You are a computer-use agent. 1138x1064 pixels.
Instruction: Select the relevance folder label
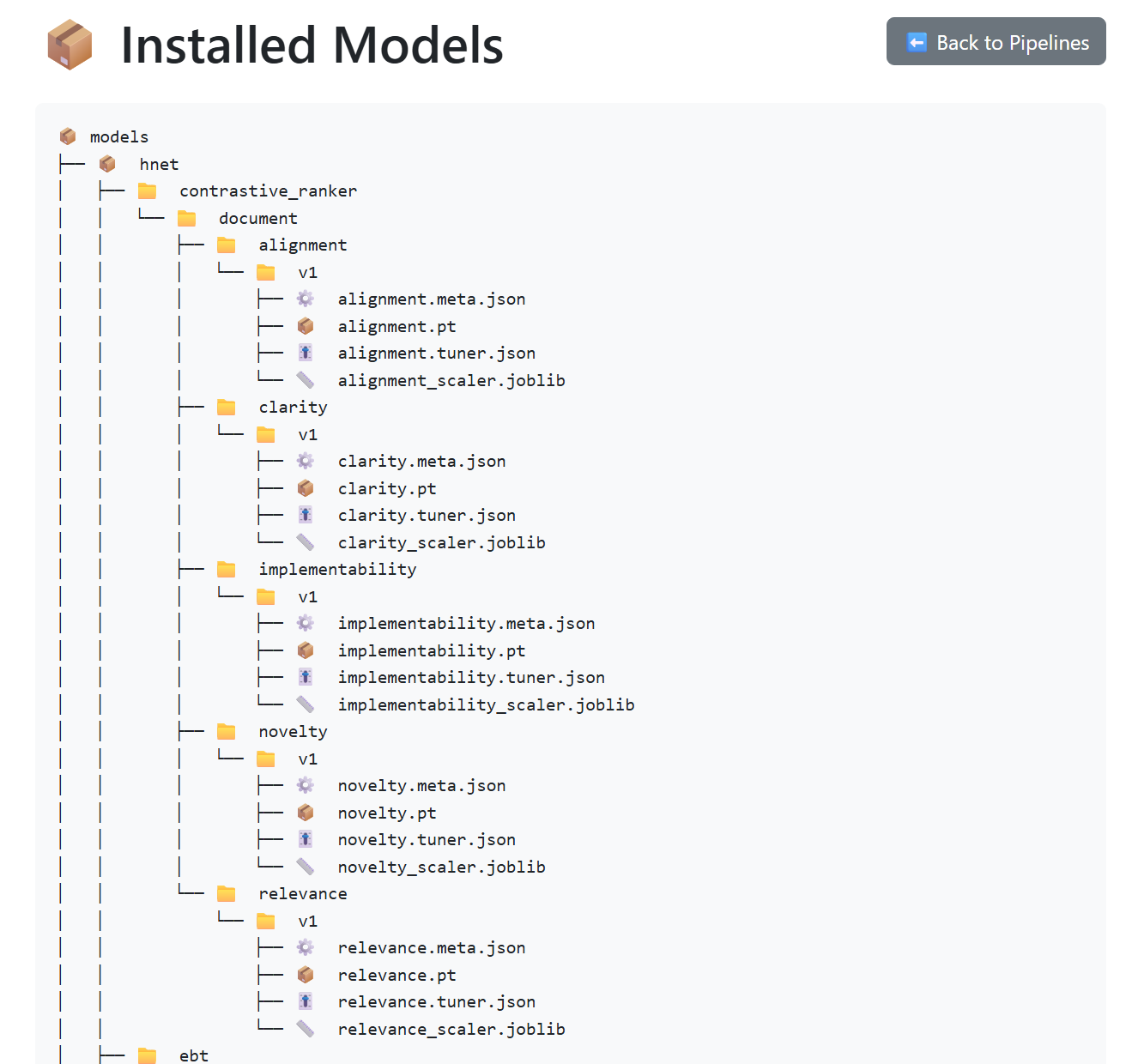click(x=303, y=894)
